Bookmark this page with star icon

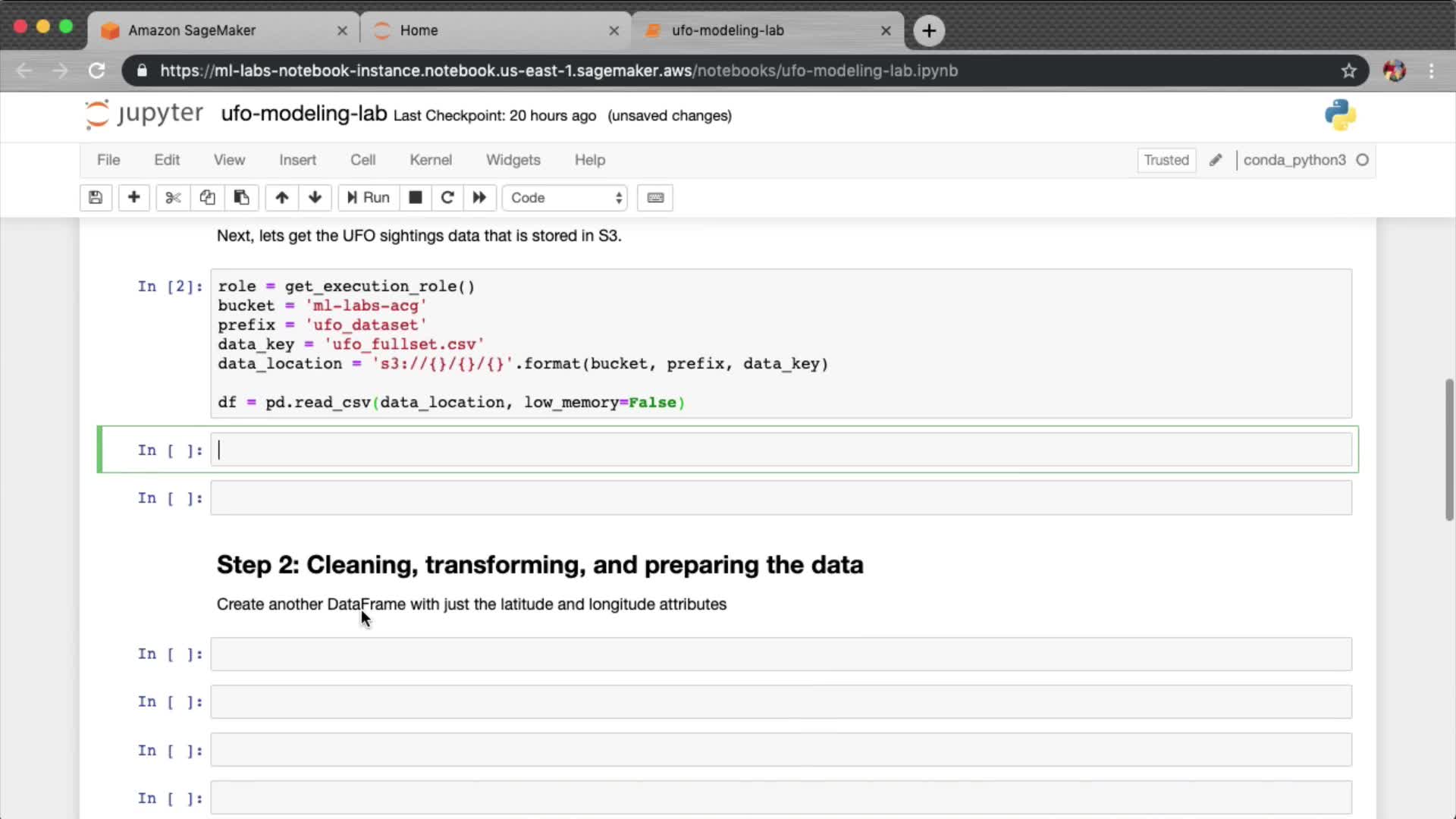click(1348, 71)
